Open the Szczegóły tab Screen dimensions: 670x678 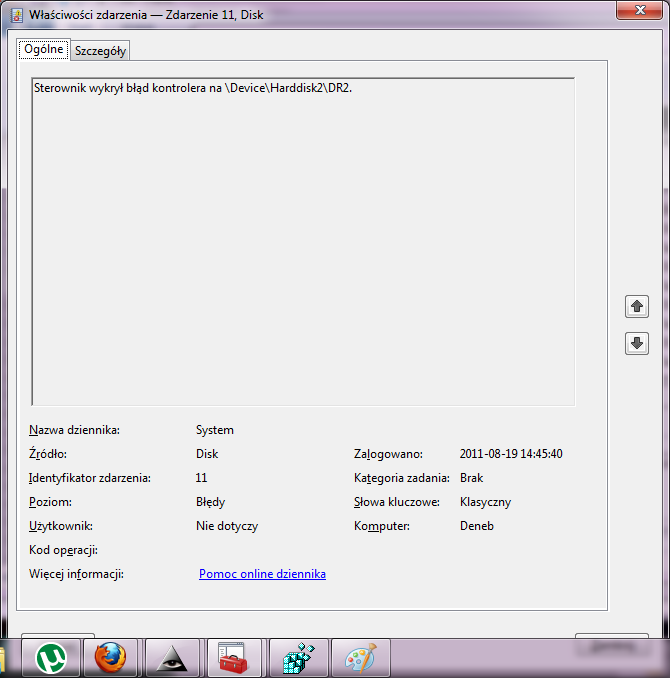pos(100,51)
